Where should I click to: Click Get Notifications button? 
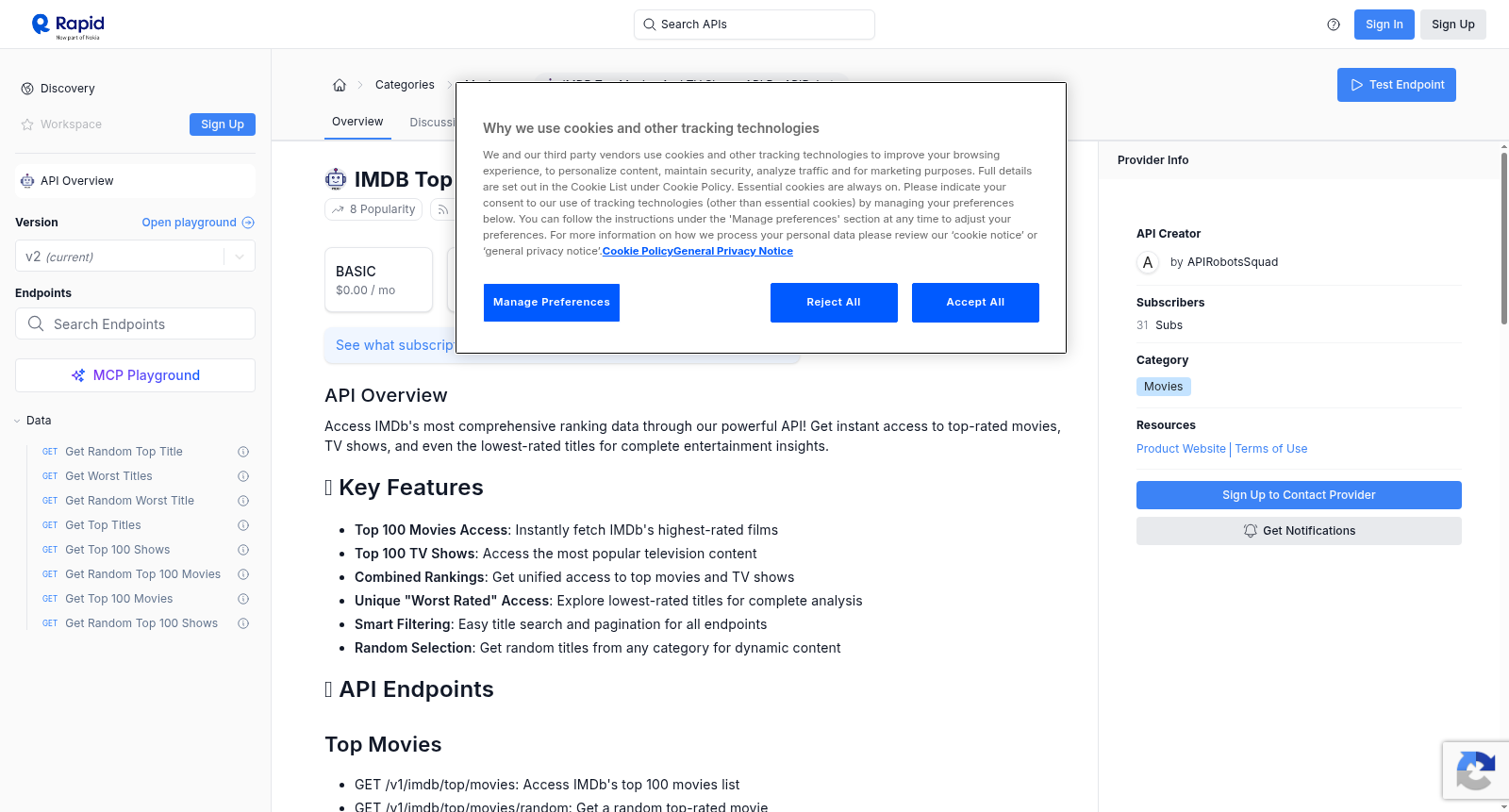1299,531
